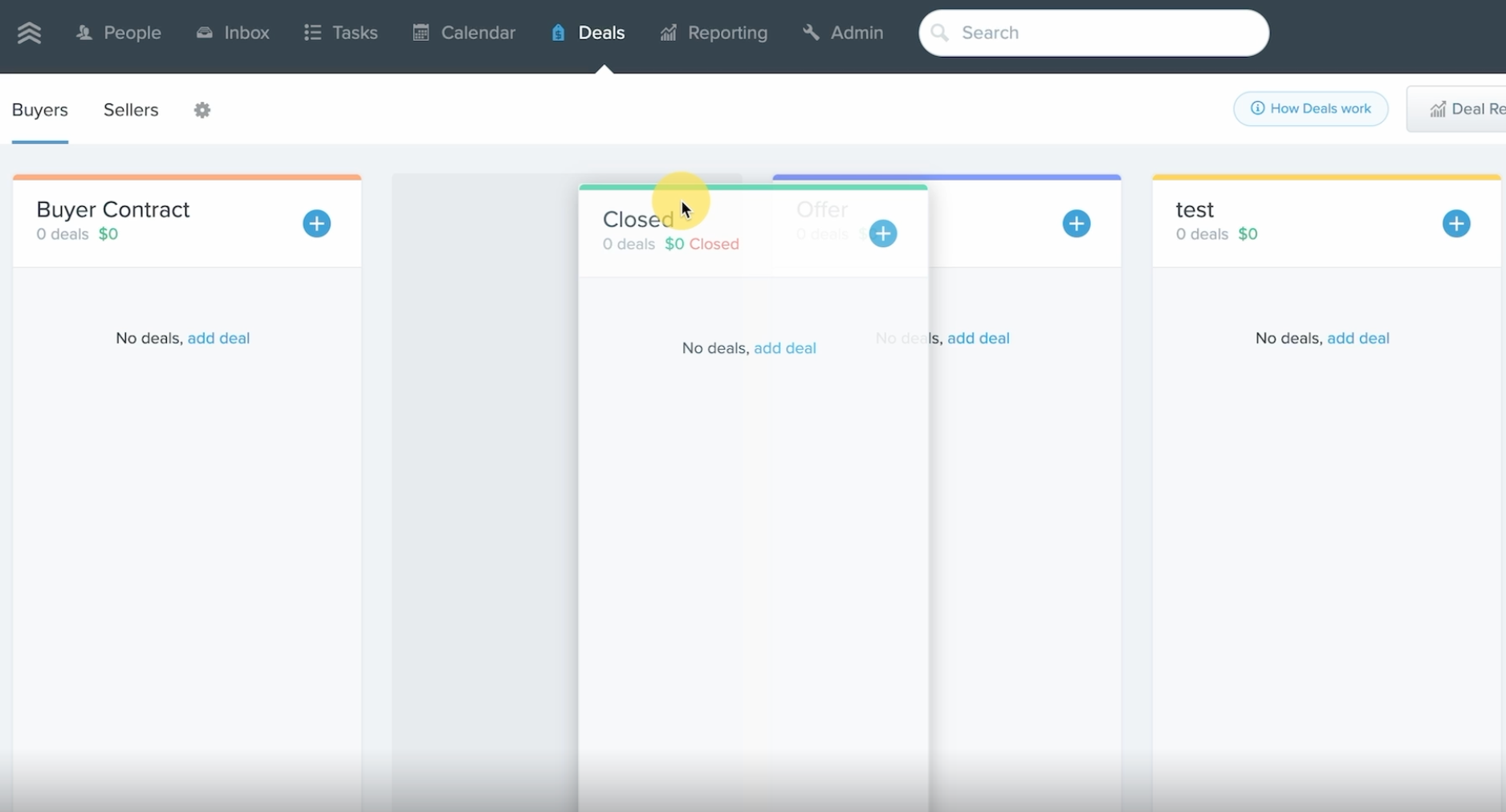Image resolution: width=1506 pixels, height=812 pixels.
Task: Click the $0 value under Buyer Contract
Action: tap(108, 234)
